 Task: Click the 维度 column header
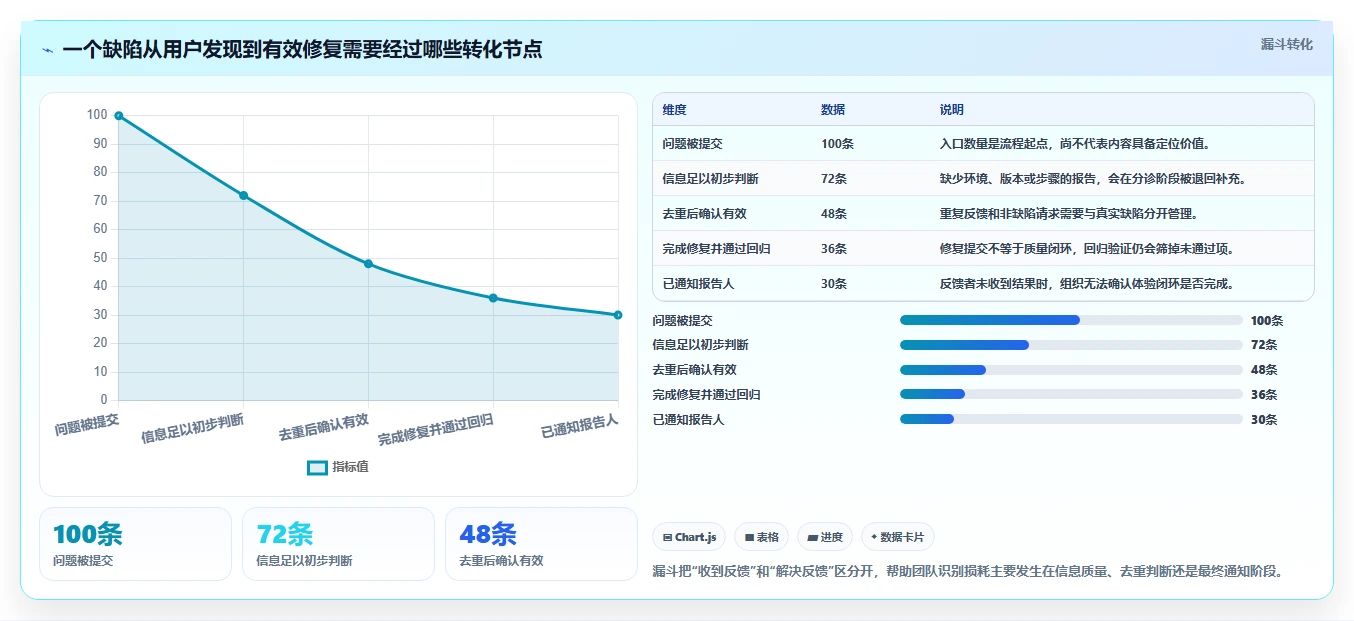click(x=675, y=110)
